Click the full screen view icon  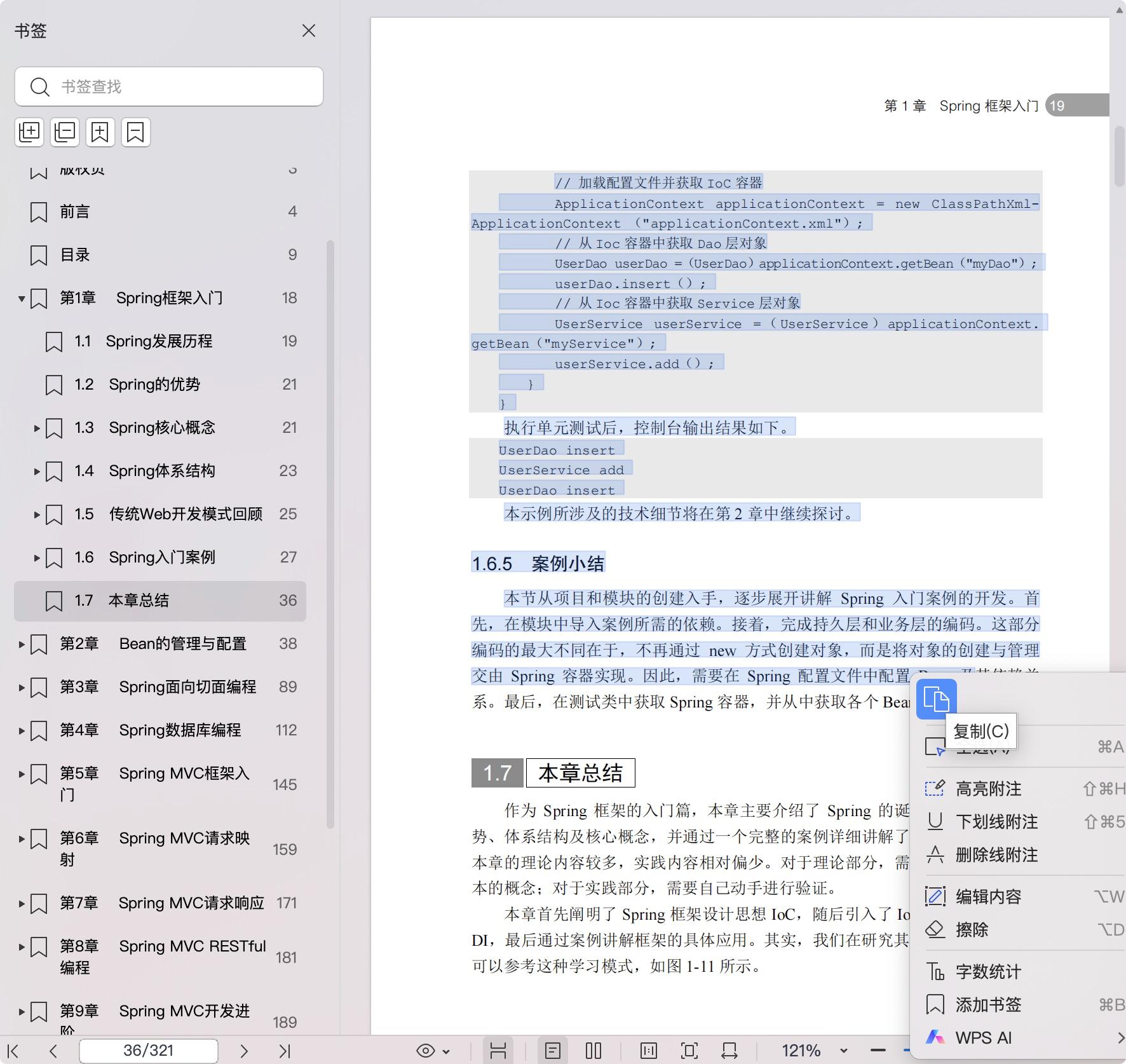(x=689, y=1051)
